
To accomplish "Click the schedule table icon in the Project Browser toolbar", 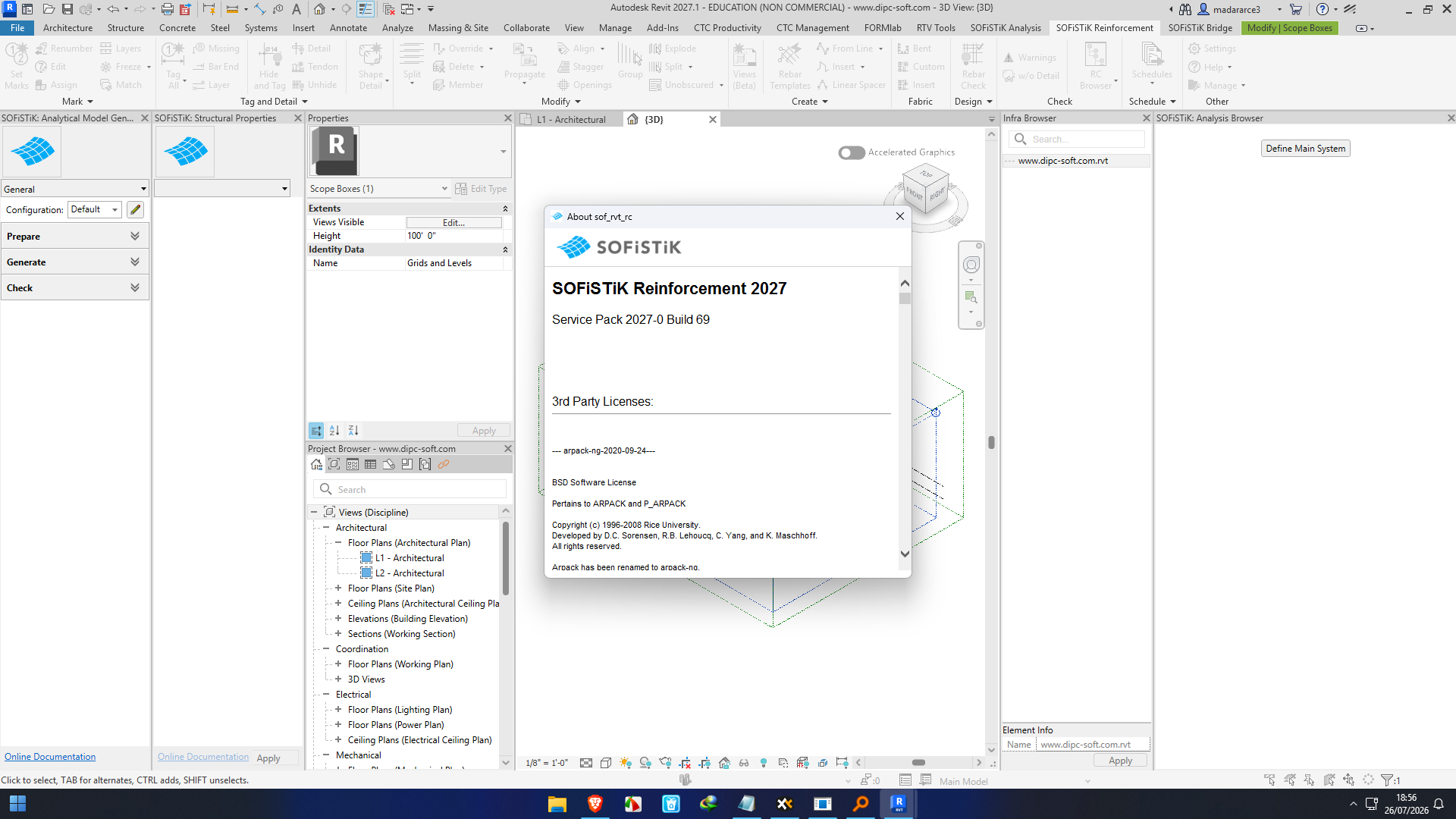I will click(371, 464).
